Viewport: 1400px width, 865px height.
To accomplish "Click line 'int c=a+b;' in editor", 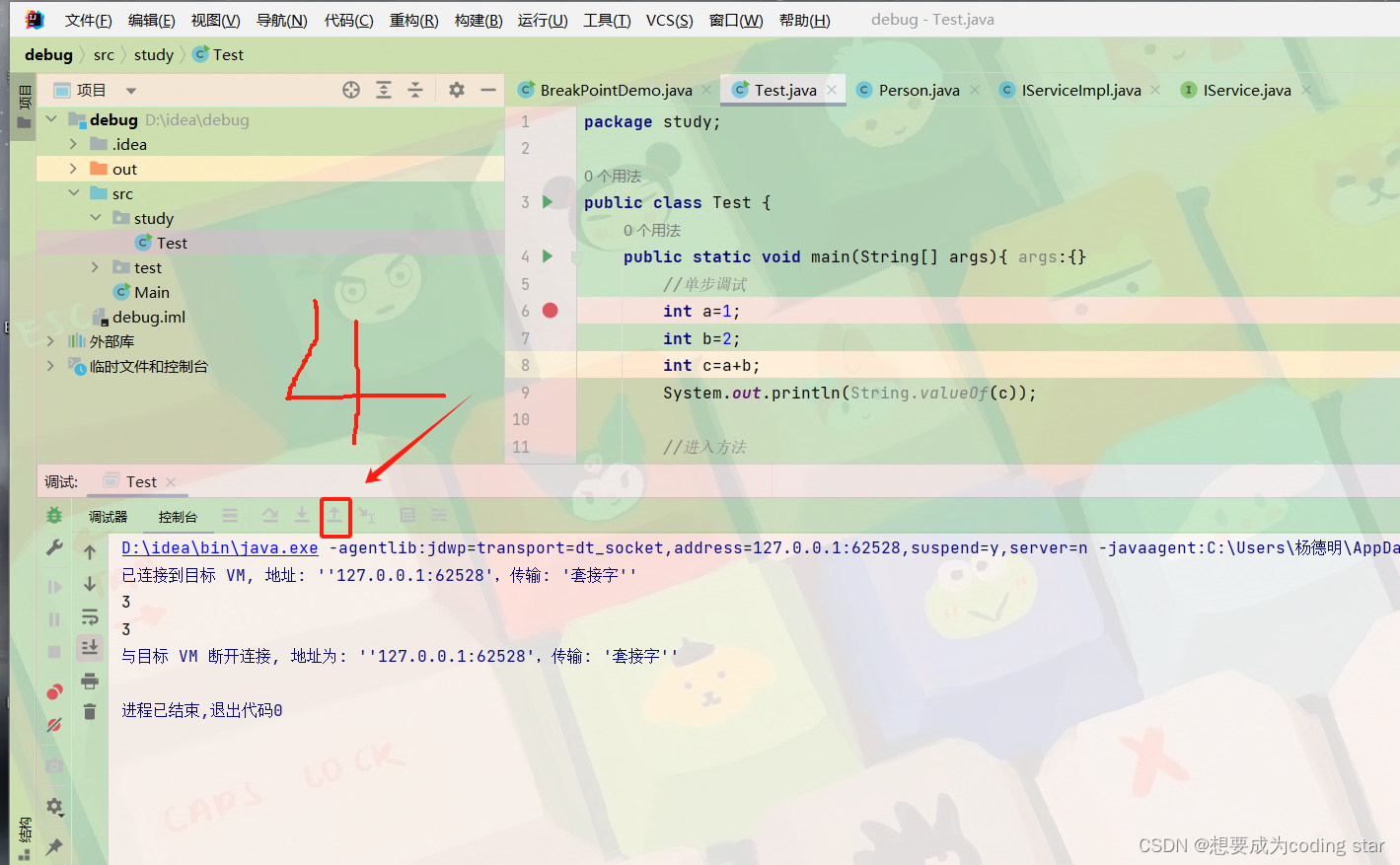I will pyautogui.click(x=710, y=365).
